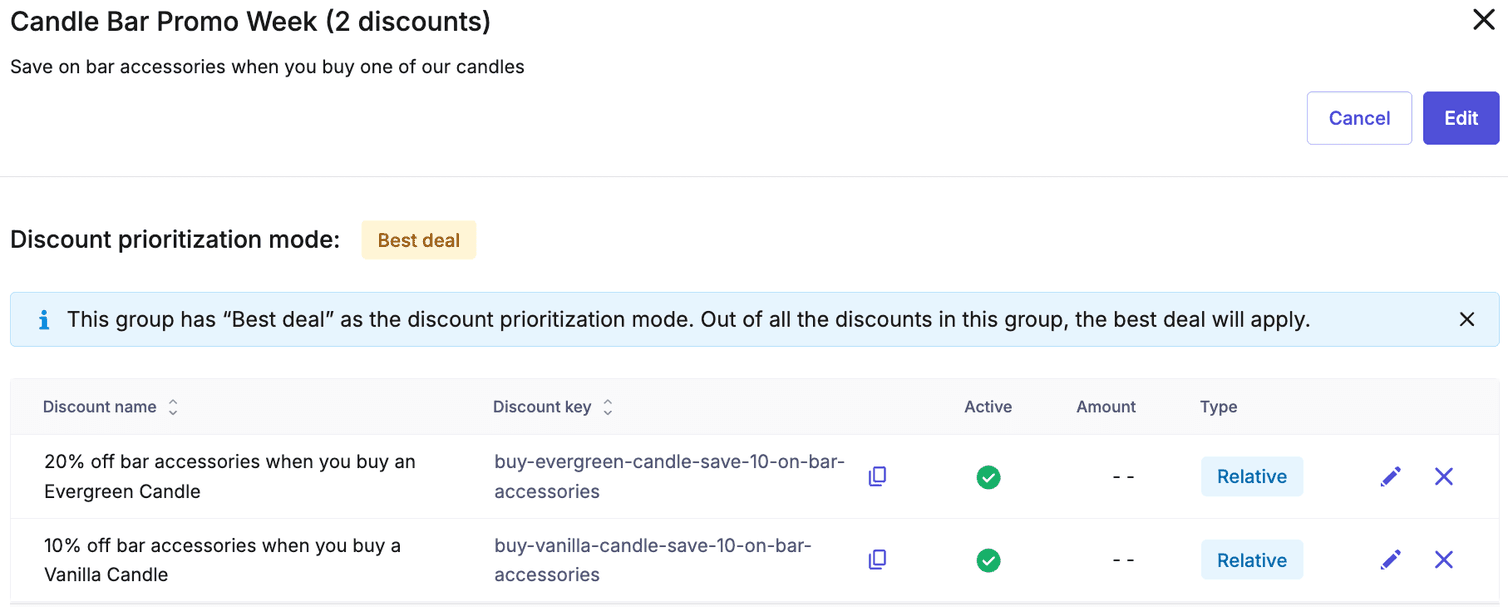This screenshot has width=1508, height=607.
Task: Remove the Evergreen Candle discount row
Action: (x=1444, y=476)
